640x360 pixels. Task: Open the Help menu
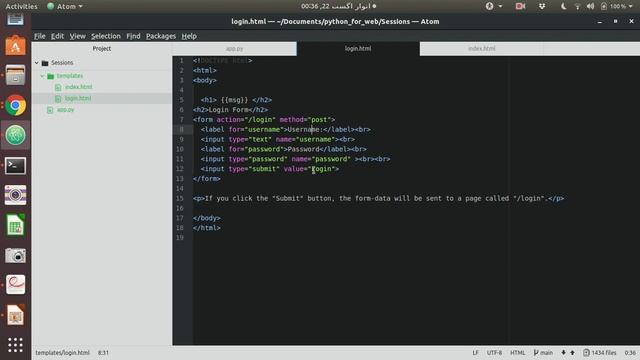point(189,36)
